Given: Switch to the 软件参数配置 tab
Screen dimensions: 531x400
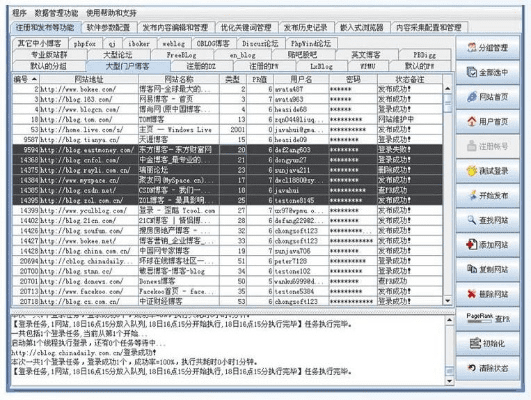Looking at the screenshot, I should 108,27.
